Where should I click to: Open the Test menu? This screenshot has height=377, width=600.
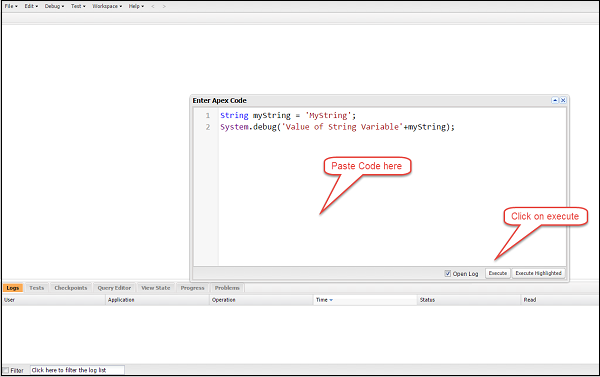pos(78,6)
